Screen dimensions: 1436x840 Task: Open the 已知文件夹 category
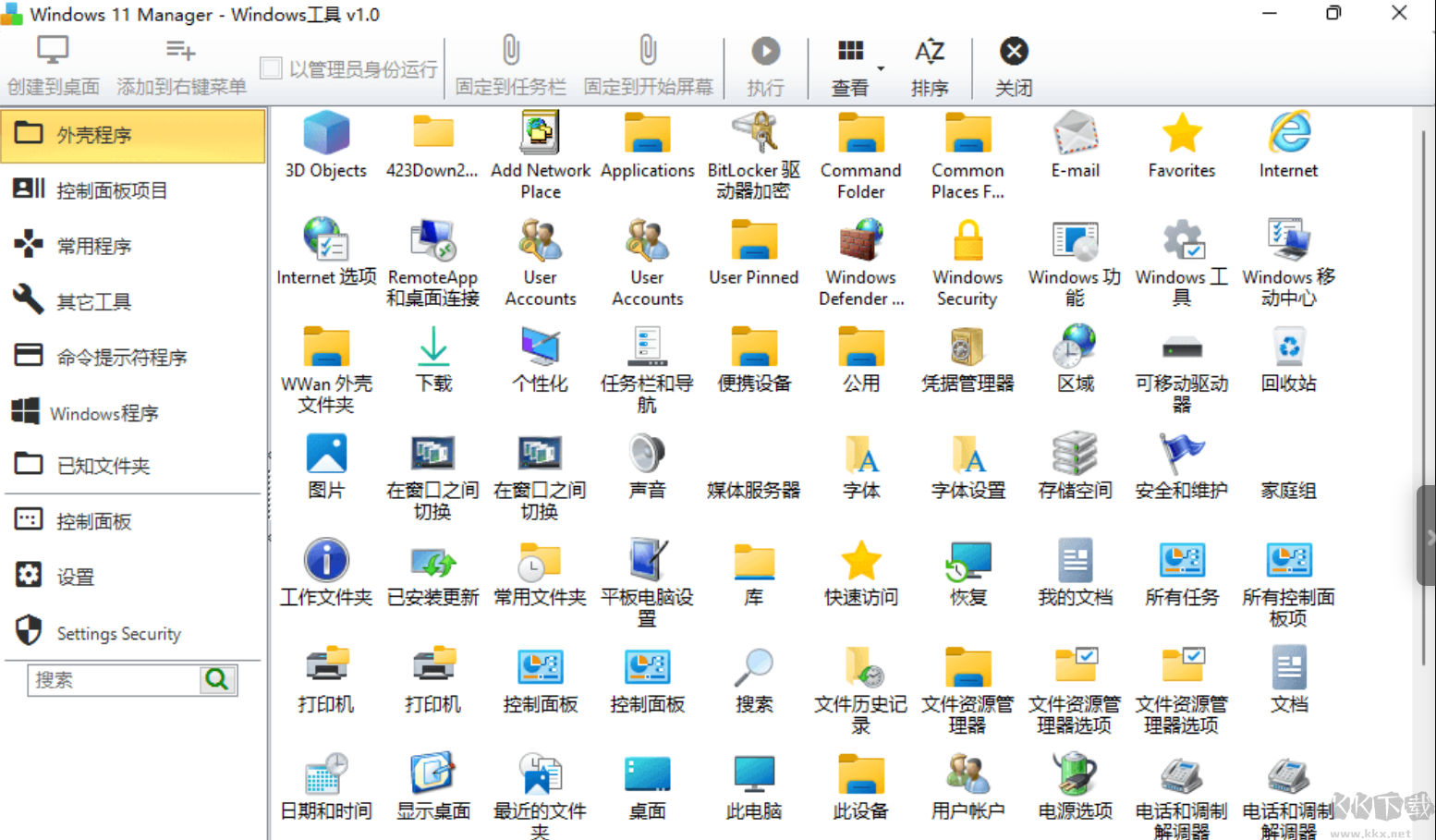(134, 466)
